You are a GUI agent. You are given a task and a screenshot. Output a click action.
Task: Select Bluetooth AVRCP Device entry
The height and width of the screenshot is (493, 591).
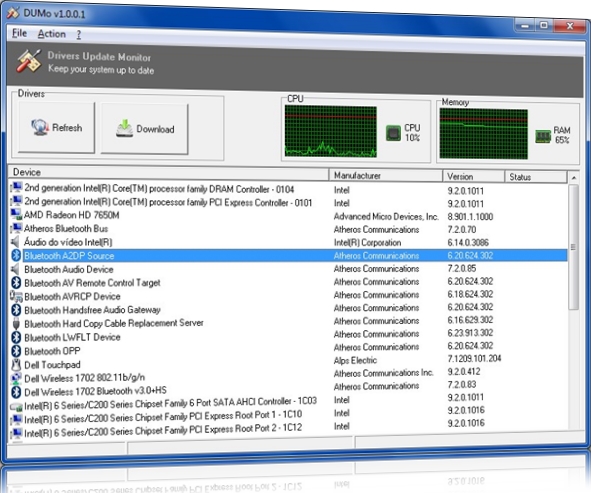point(72,296)
